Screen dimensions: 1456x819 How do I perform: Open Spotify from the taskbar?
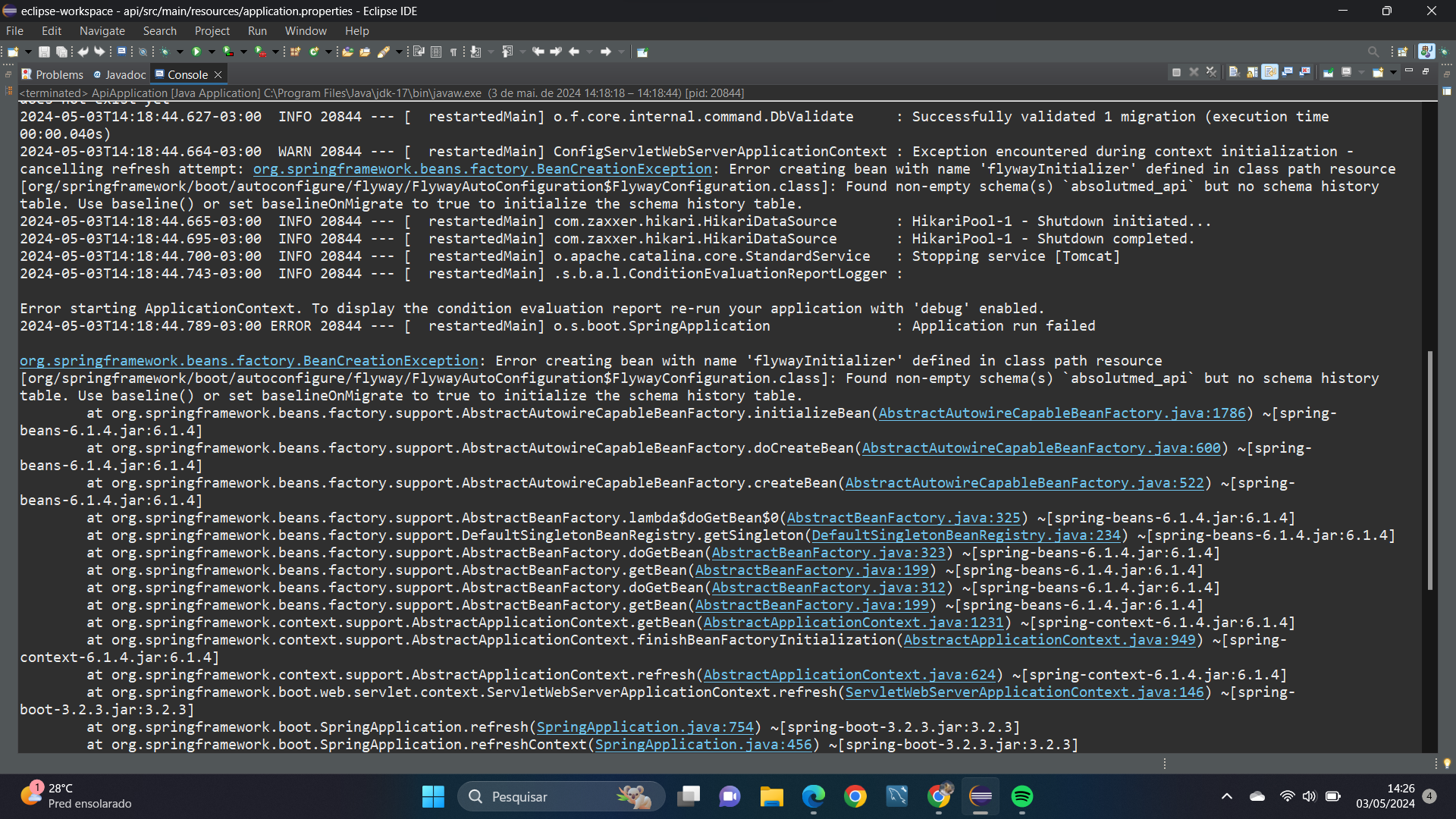tap(1022, 796)
